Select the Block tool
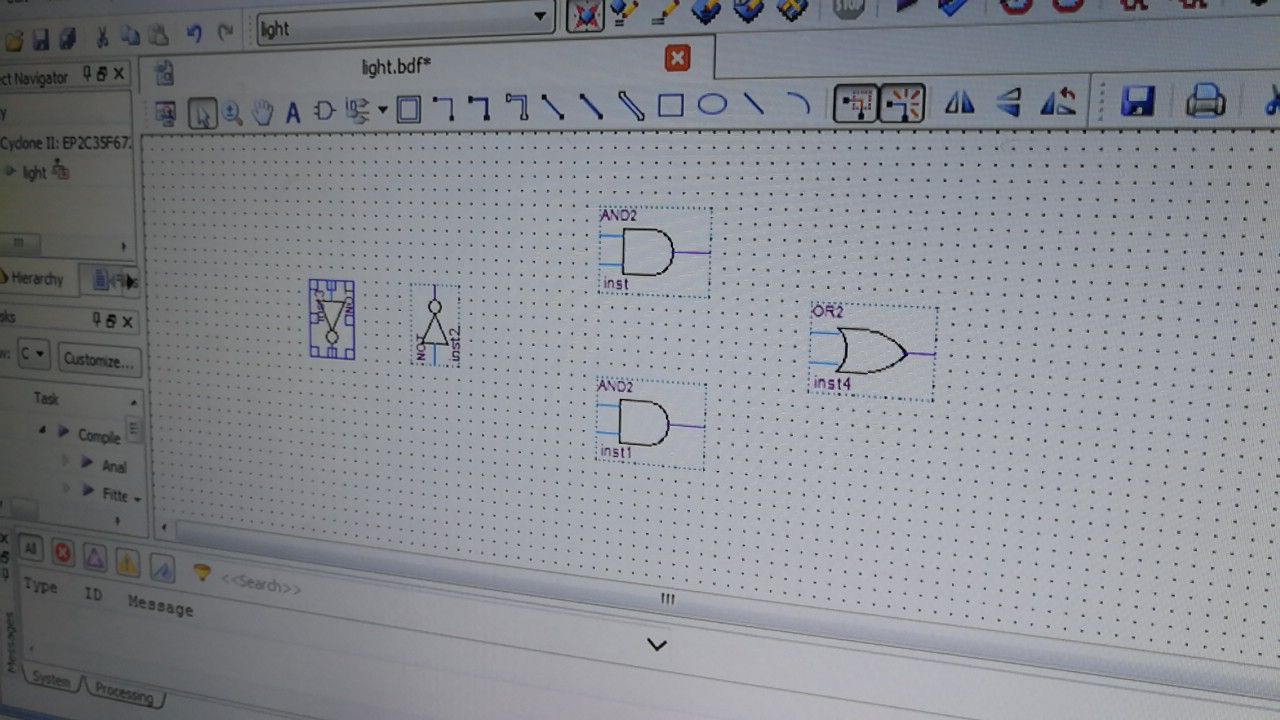The width and height of the screenshot is (1280, 720). 408,109
